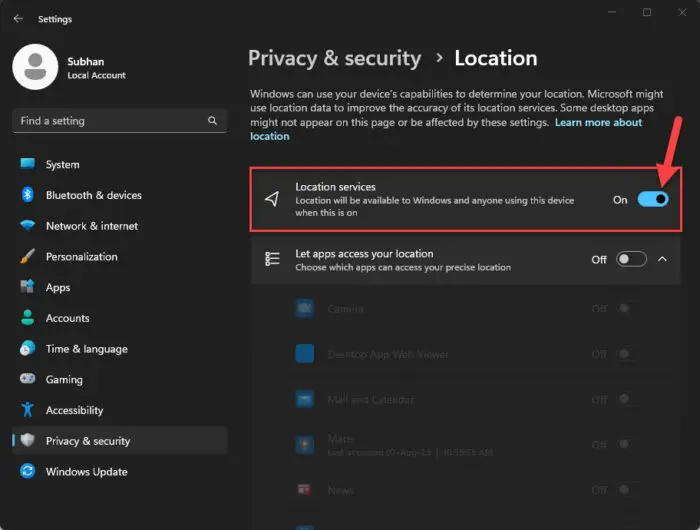Screen dimensions: 700x530
Task: Click Learn more about location link
Action: coord(598,122)
